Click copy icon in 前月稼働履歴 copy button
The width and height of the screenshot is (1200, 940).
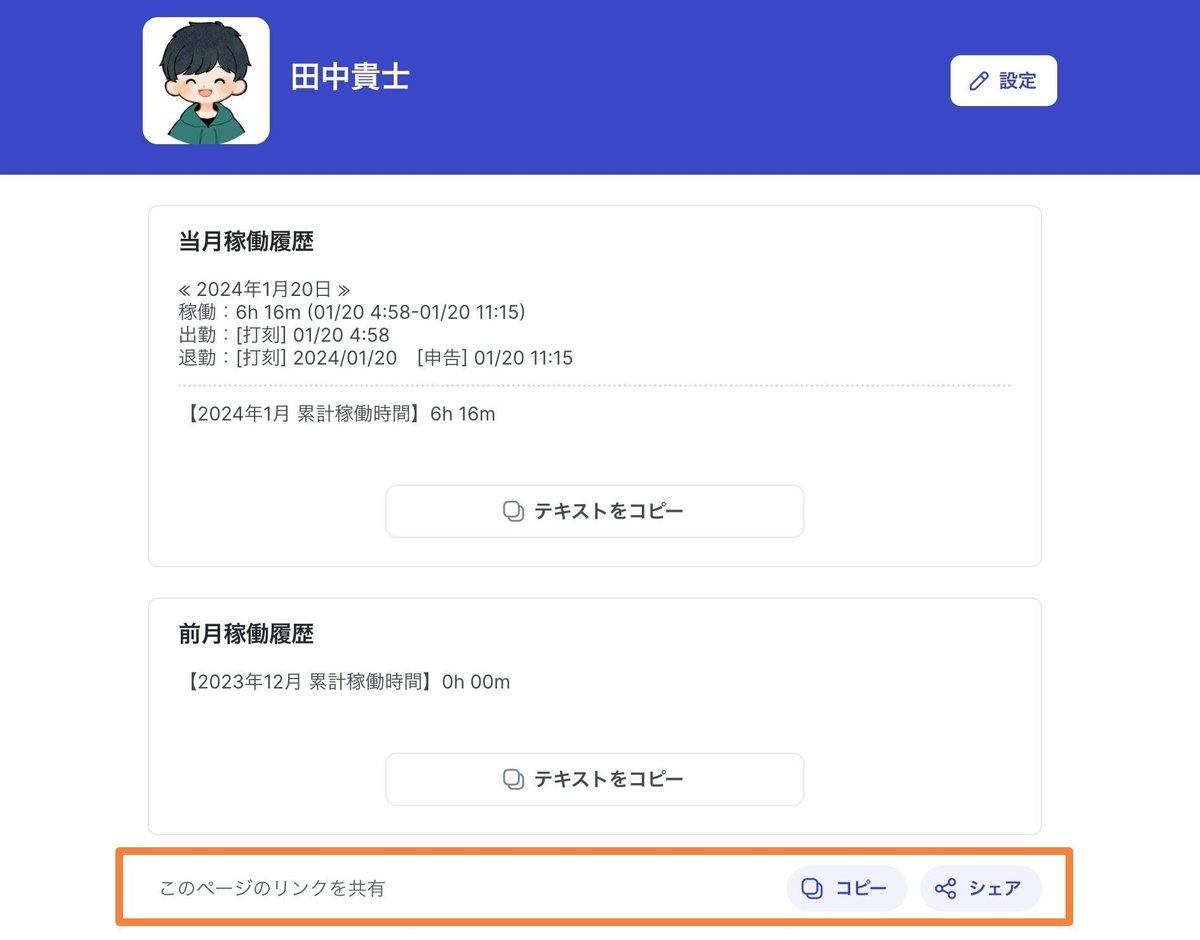point(513,779)
